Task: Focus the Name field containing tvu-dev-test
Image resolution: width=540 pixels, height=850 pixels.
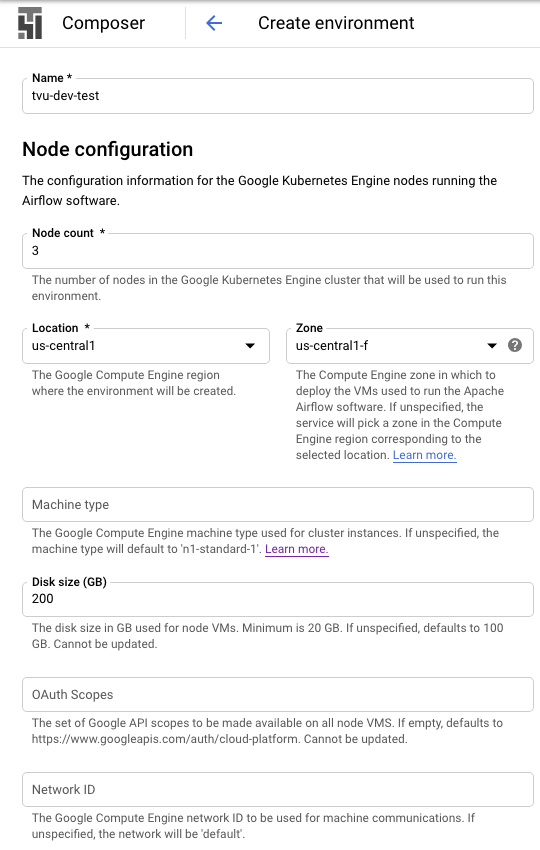Action: point(278,96)
